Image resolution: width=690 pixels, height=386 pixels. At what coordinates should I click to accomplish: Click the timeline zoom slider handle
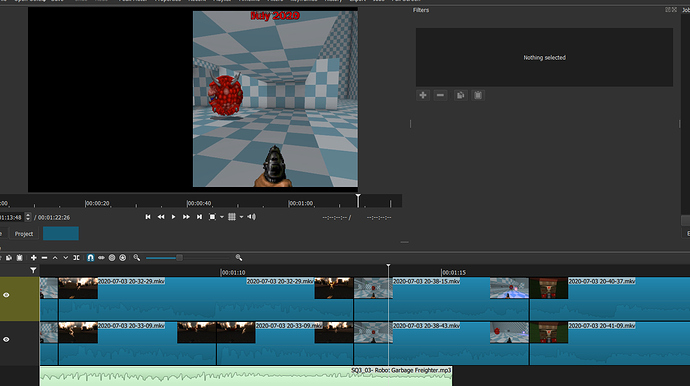[x=179, y=258]
